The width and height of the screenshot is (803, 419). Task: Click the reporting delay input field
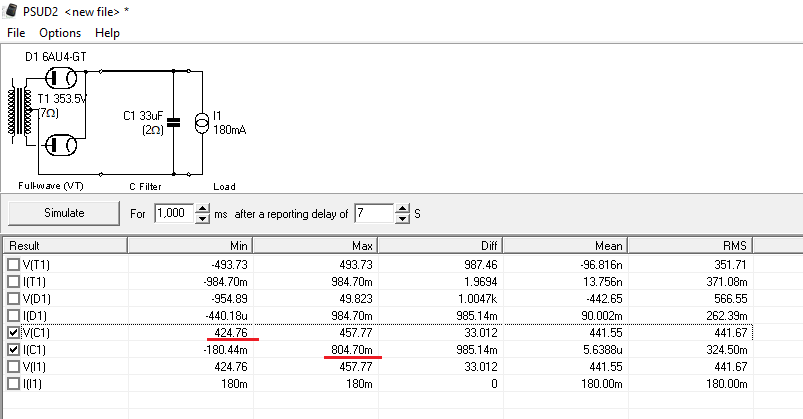click(x=375, y=213)
